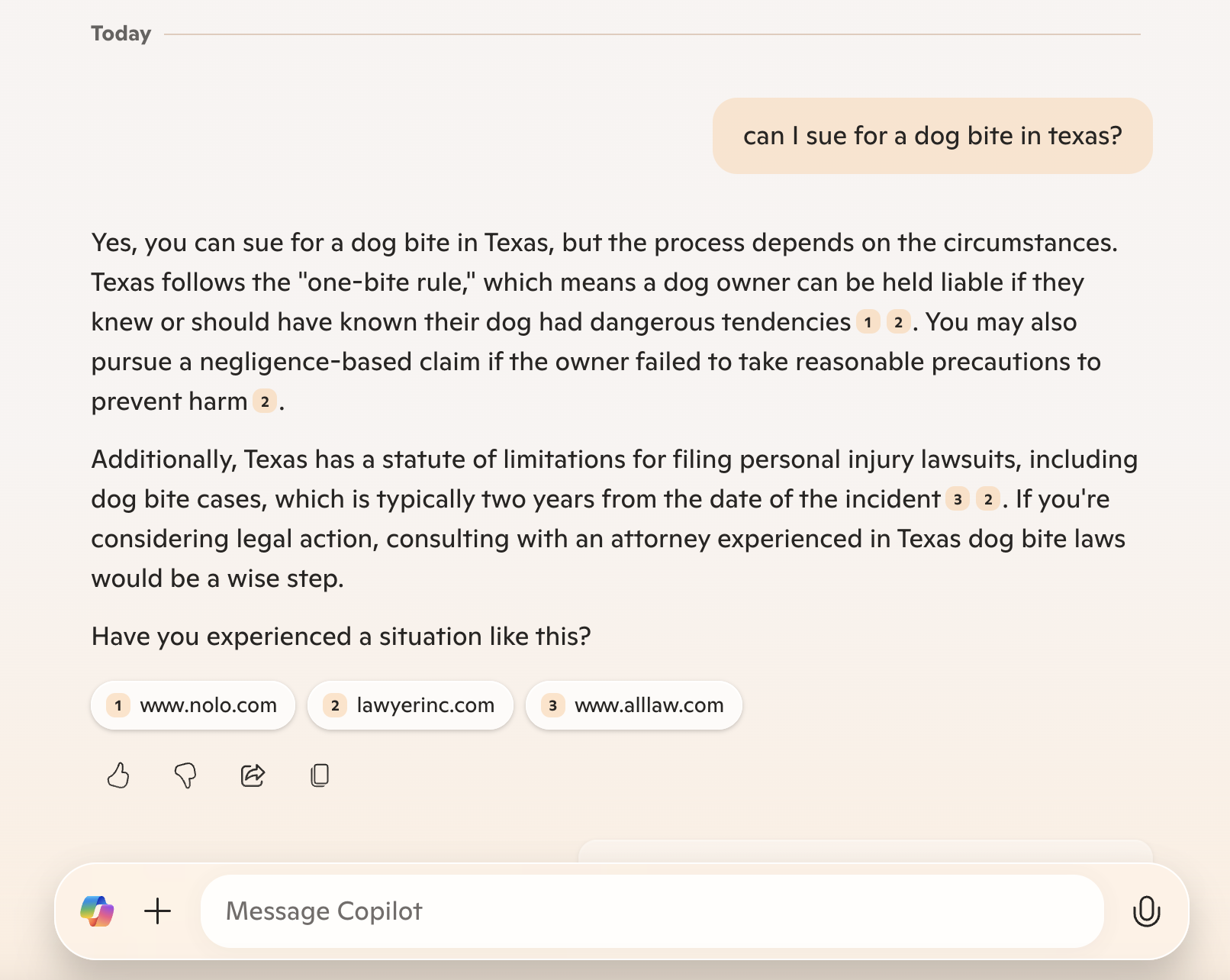Click citation 2 after 'prevent harm'
Image resolution: width=1230 pixels, height=980 pixels.
coord(265,401)
